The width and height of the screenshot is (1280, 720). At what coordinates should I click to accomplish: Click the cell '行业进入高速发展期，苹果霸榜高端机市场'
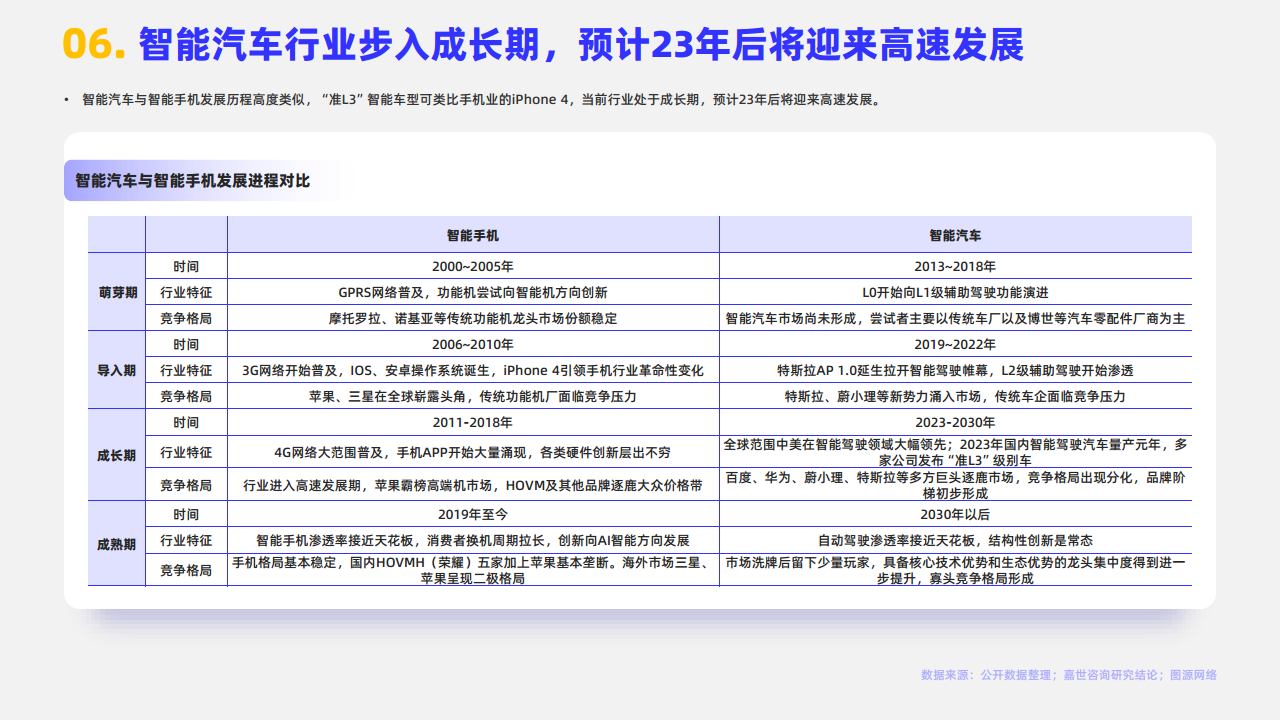[473, 486]
